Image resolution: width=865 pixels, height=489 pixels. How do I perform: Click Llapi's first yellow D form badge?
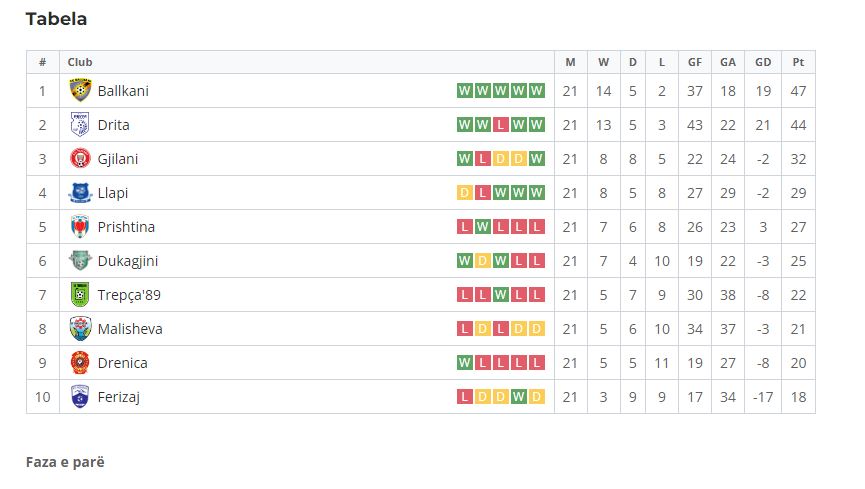464,193
